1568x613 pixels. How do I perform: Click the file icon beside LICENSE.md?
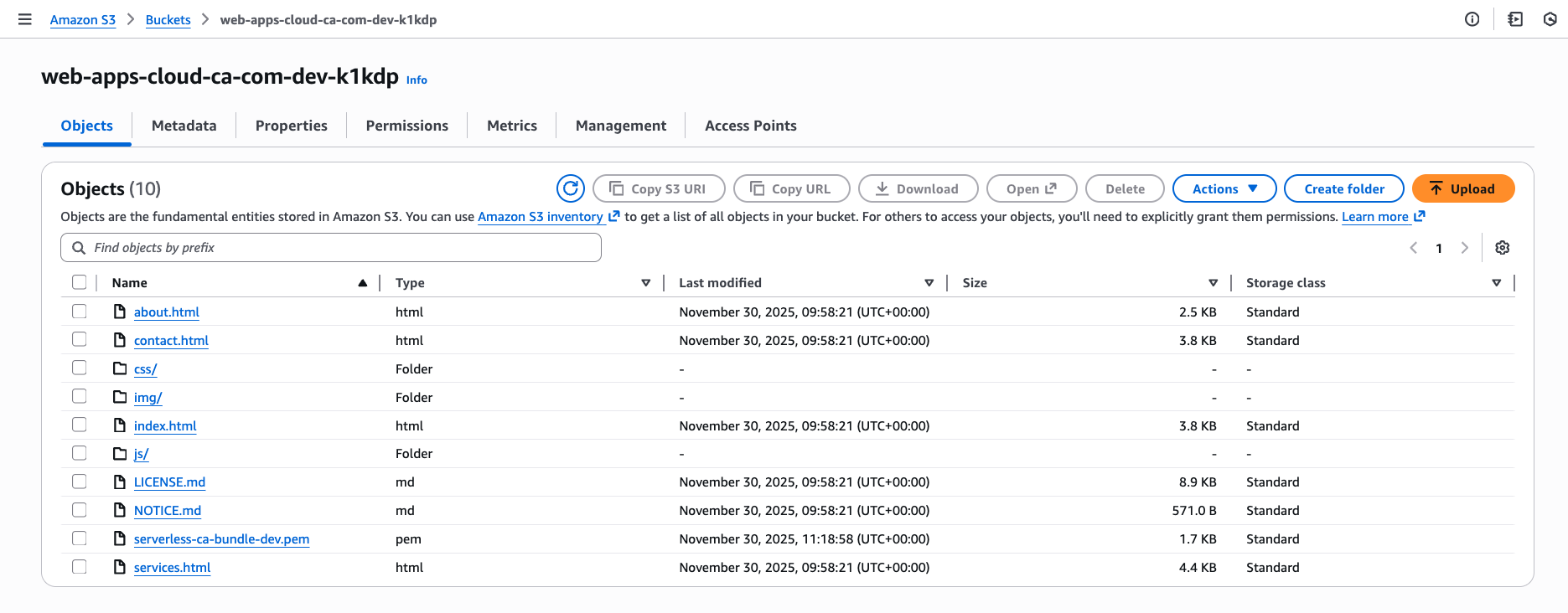120,482
